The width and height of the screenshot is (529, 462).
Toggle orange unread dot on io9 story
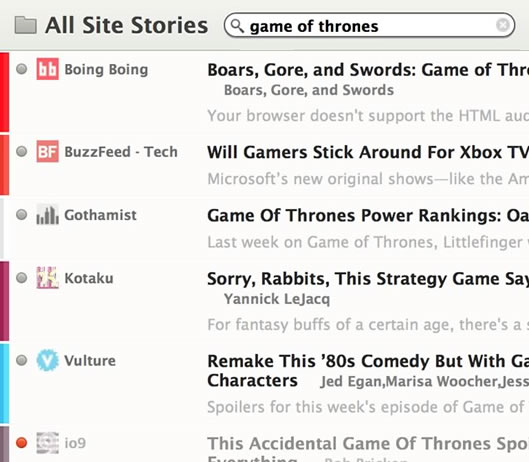click(x=22, y=442)
